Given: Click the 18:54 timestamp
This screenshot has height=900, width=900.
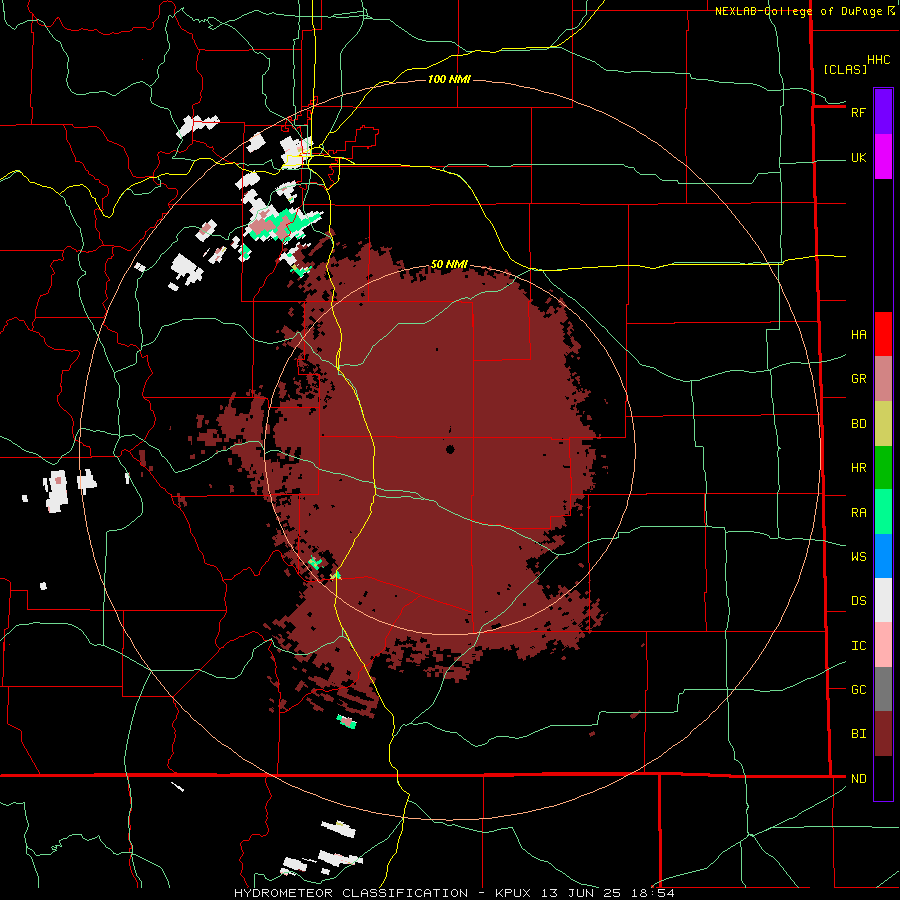Looking at the screenshot, I should pyautogui.click(x=655, y=893).
